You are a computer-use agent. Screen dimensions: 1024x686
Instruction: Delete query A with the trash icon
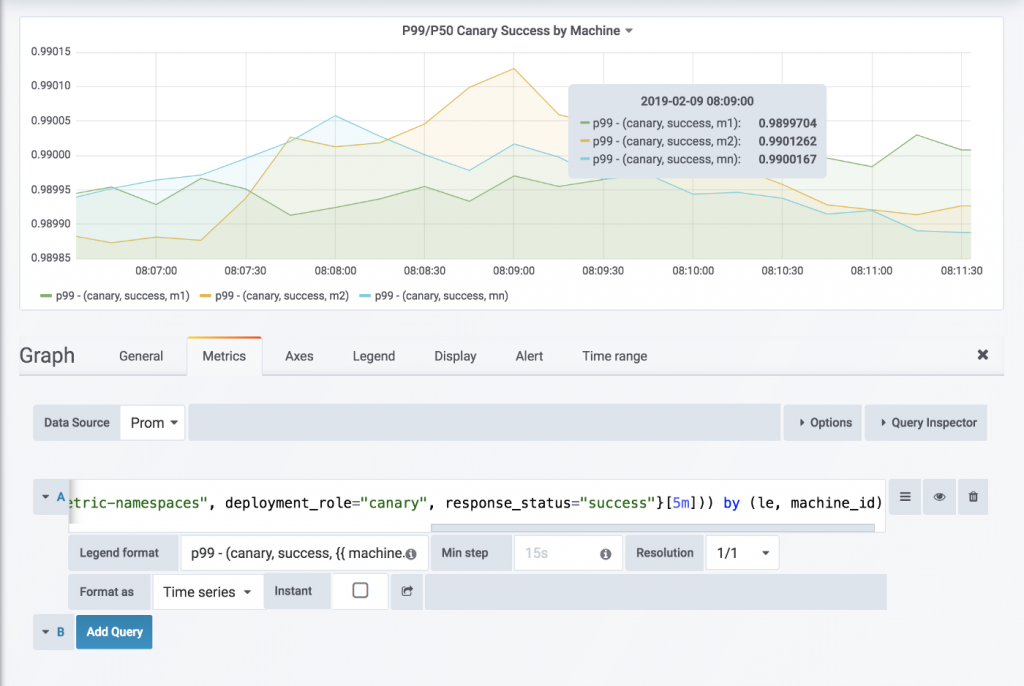pyautogui.click(x=972, y=496)
